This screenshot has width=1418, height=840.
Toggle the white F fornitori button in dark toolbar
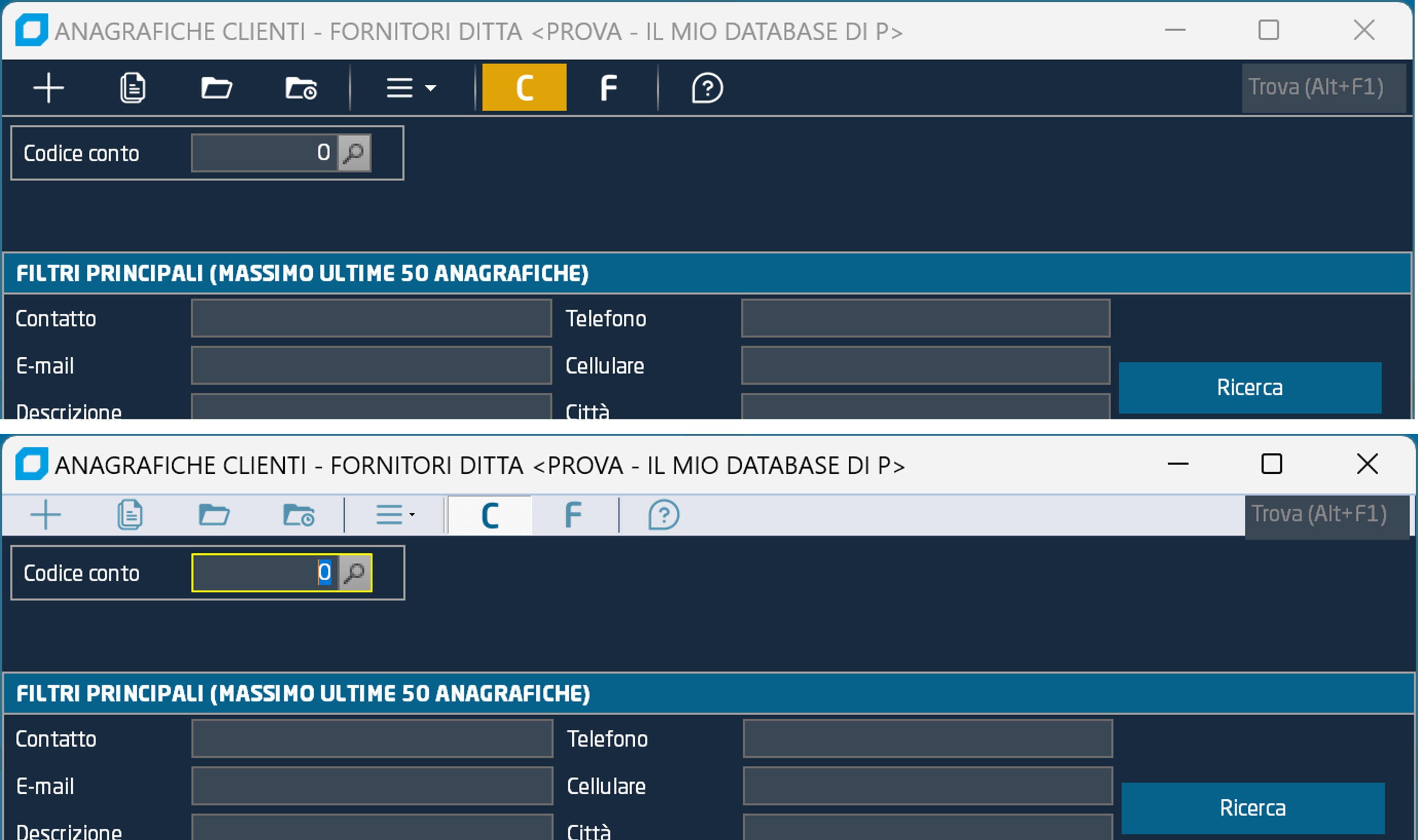(608, 88)
